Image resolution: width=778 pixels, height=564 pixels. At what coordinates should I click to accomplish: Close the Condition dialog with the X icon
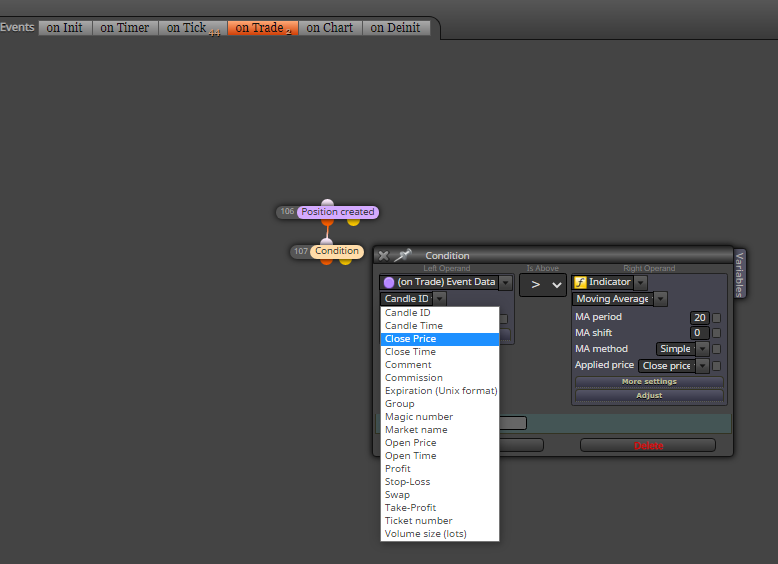[384, 255]
